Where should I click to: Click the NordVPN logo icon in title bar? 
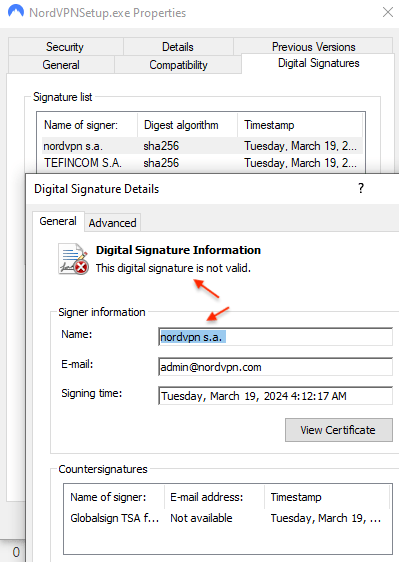(x=16, y=12)
